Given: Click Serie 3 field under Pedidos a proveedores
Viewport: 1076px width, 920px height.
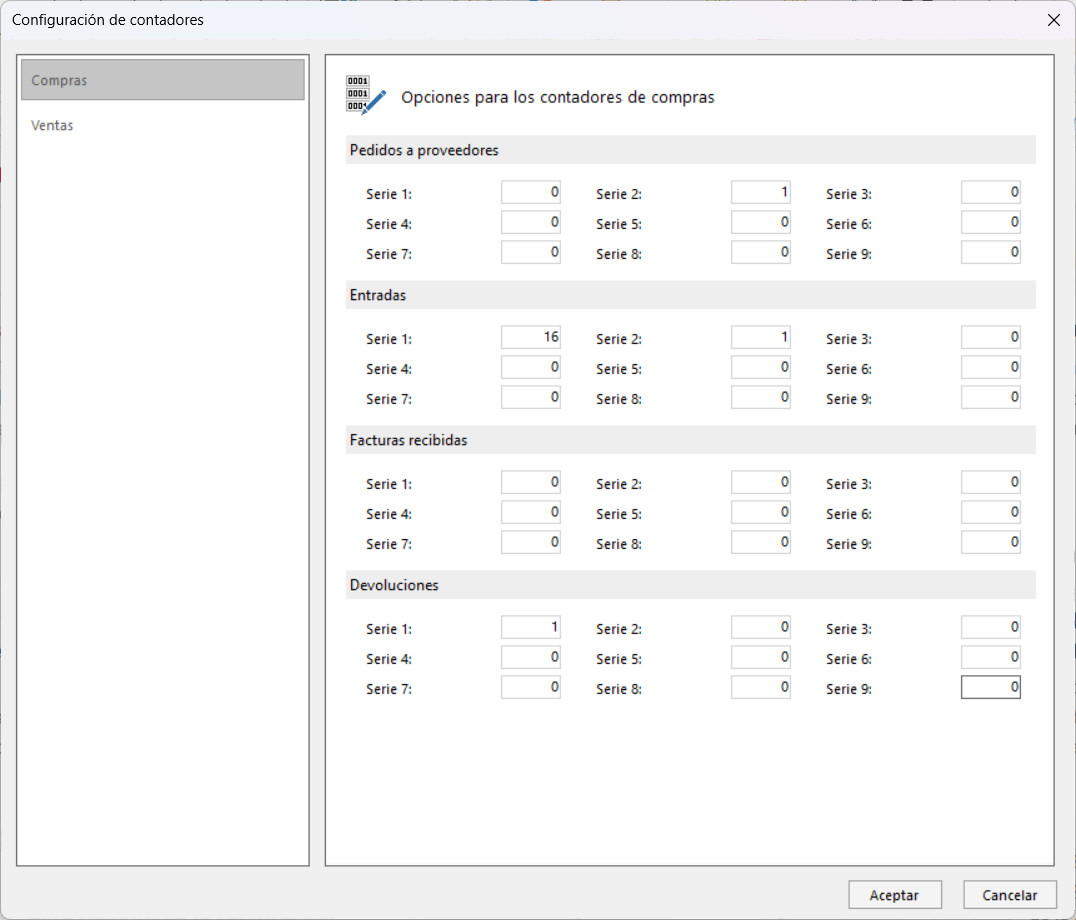Looking at the screenshot, I should coord(990,192).
